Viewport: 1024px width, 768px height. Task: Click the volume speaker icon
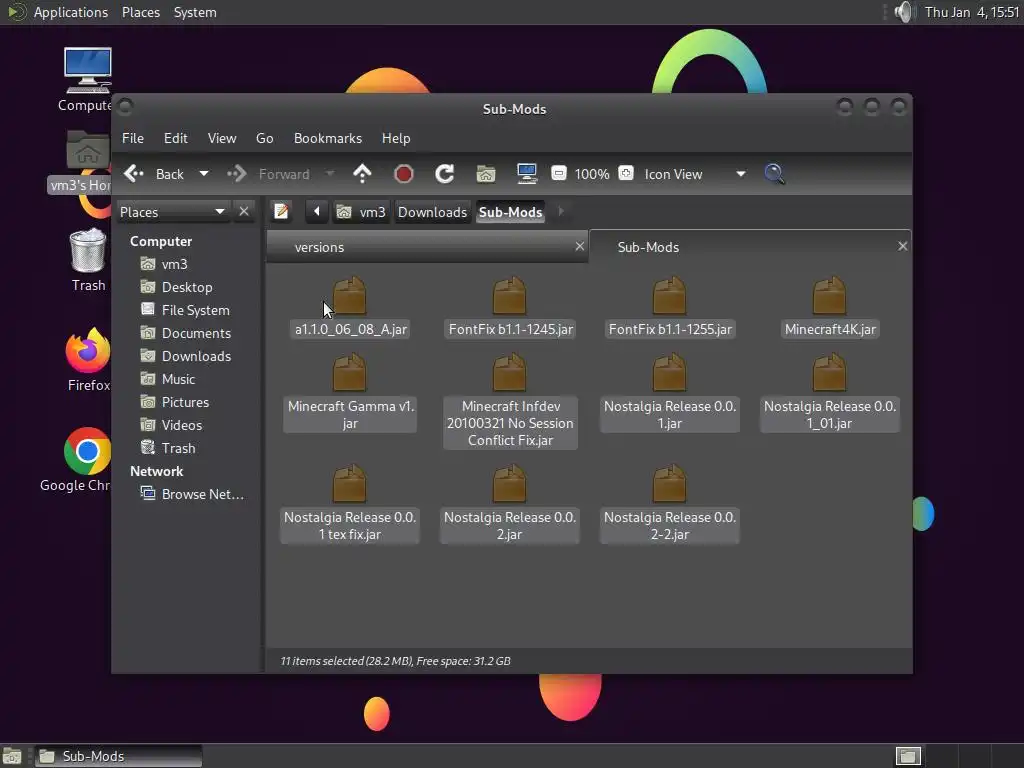[904, 12]
